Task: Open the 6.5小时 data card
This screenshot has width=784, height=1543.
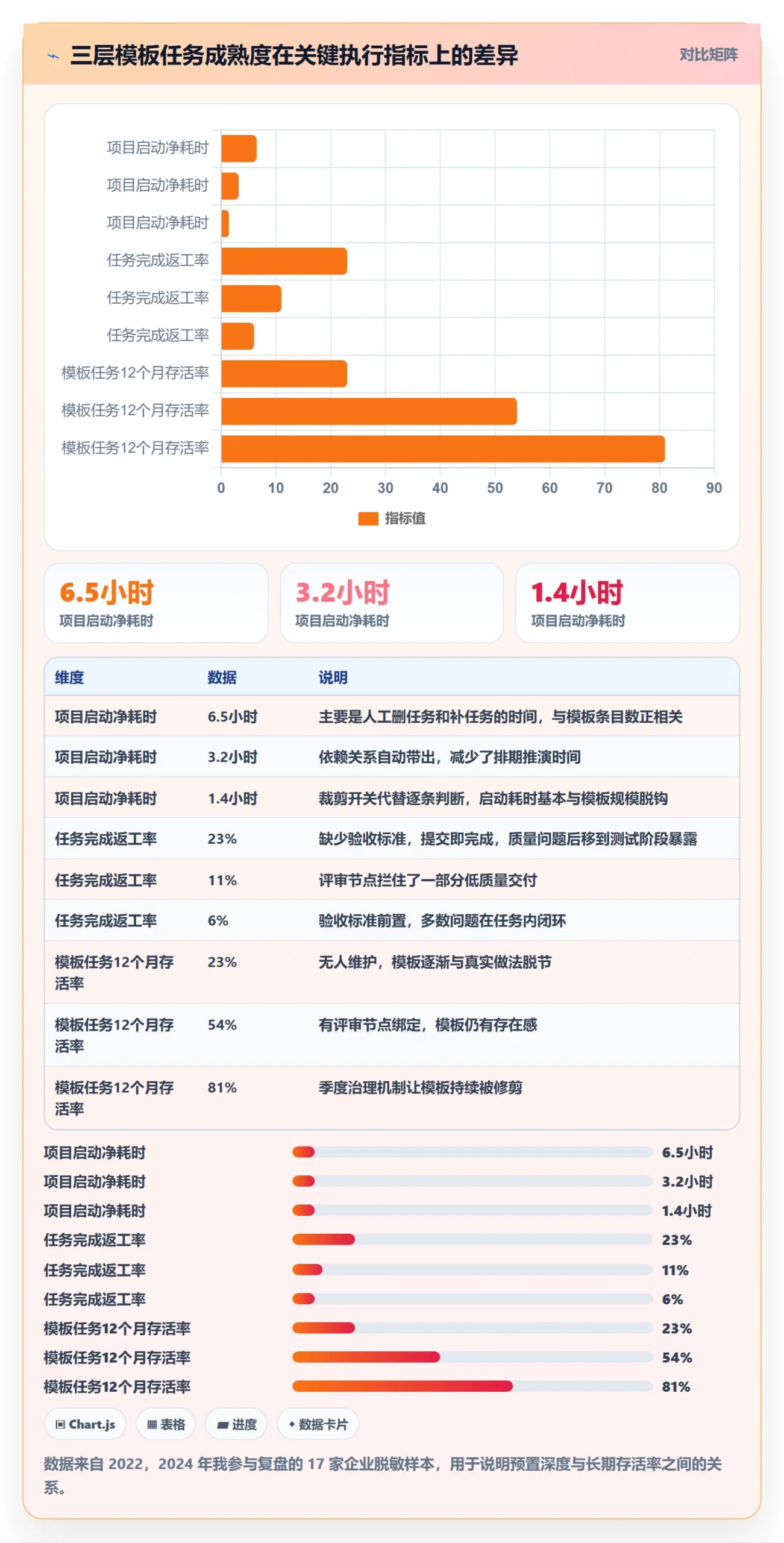Action: point(156,602)
